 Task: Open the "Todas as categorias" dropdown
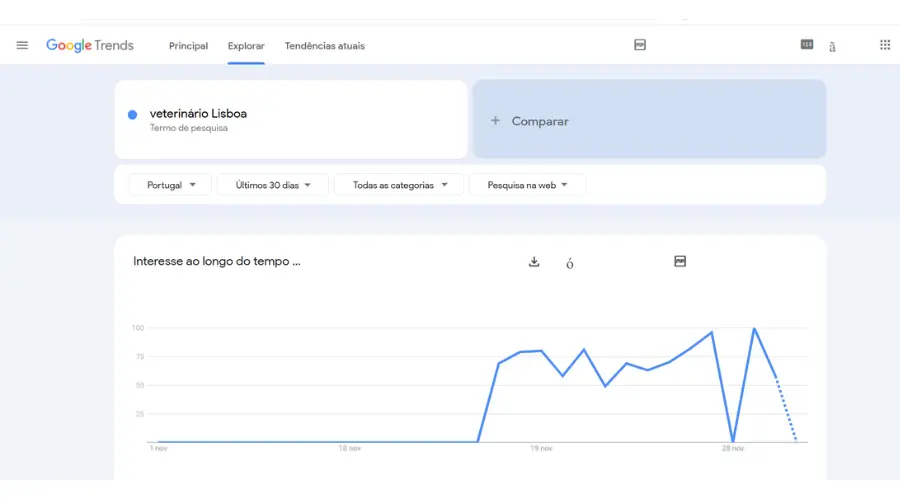pos(399,185)
